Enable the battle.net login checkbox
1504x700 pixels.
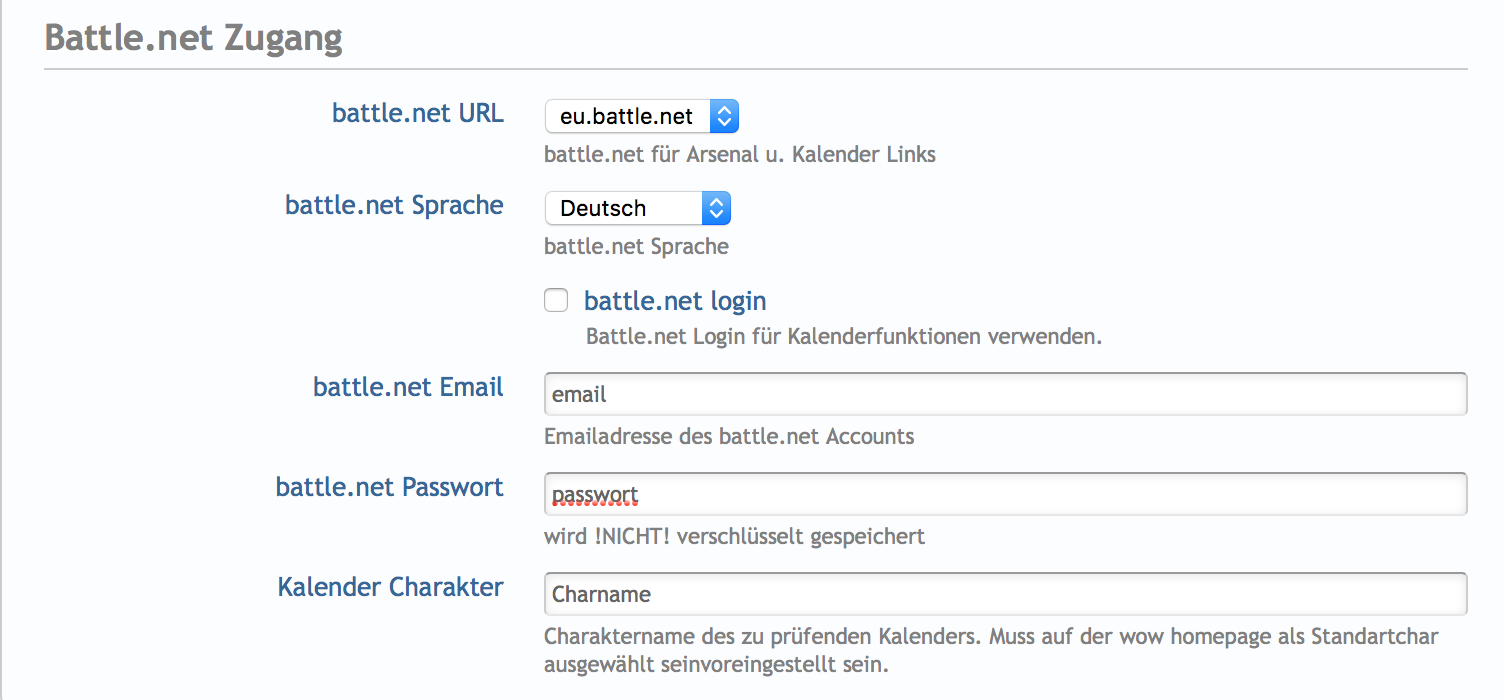(556, 300)
